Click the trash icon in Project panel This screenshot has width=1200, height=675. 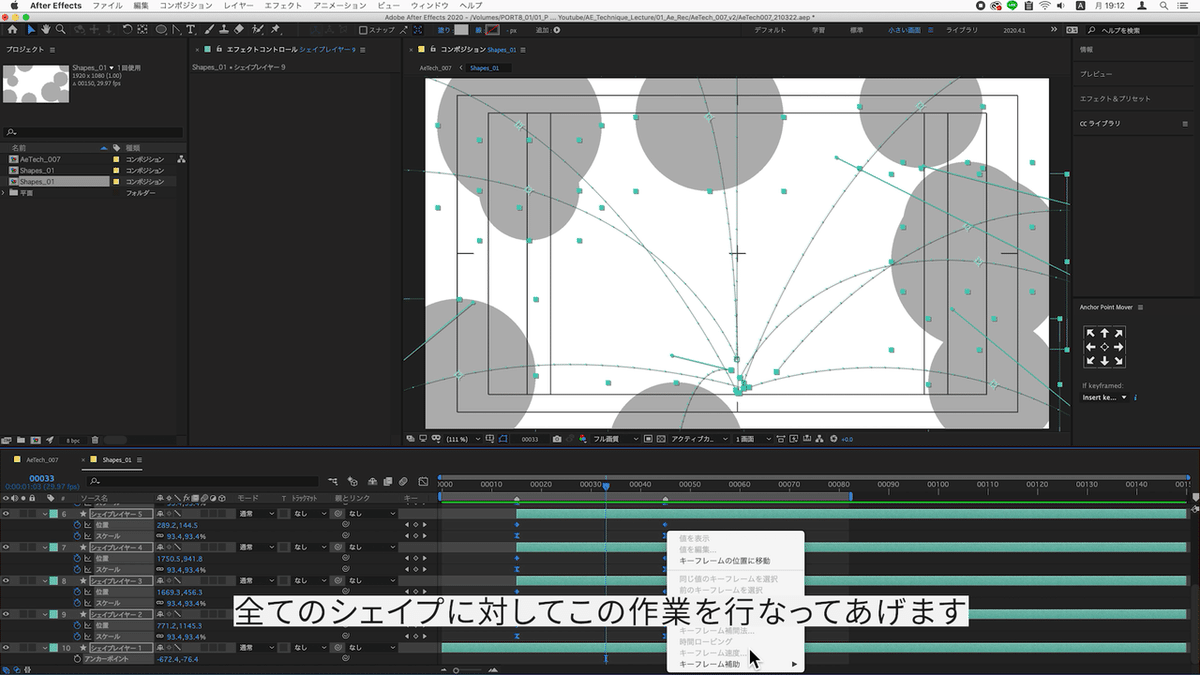(x=95, y=440)
